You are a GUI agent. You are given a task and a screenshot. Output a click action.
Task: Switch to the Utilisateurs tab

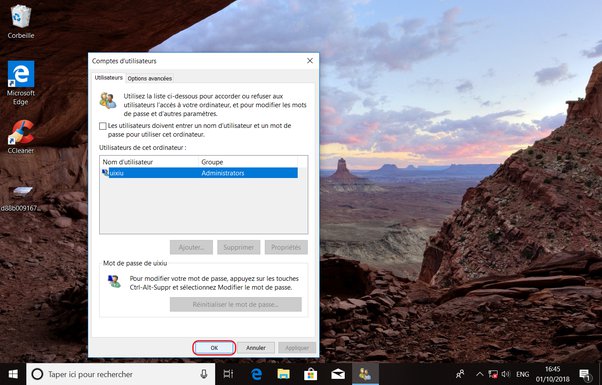(109, 78)
